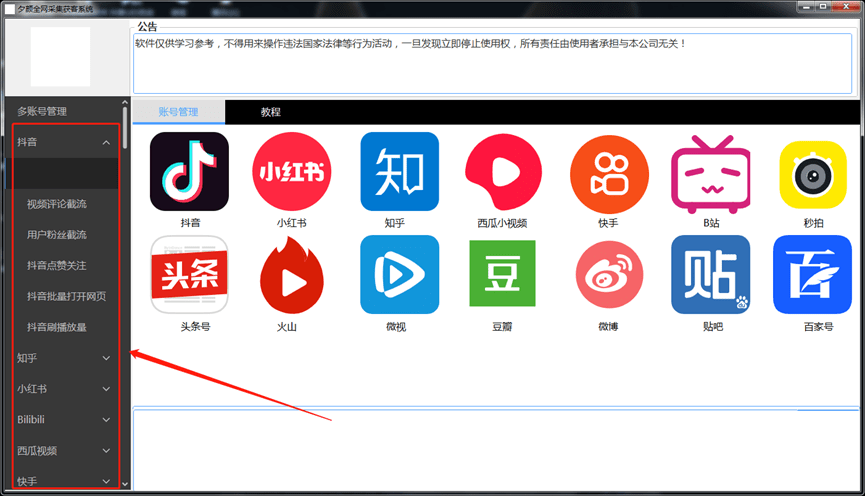Expand the 小红书 sidebar section chevron

click(x=106, y=389)
